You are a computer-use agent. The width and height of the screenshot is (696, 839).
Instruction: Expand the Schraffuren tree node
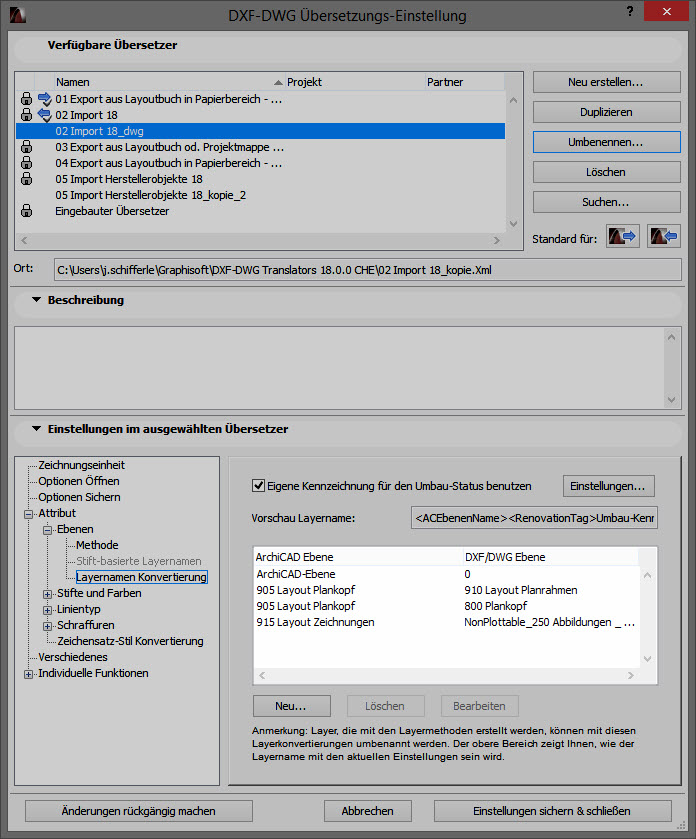click(x=48, y=626)
